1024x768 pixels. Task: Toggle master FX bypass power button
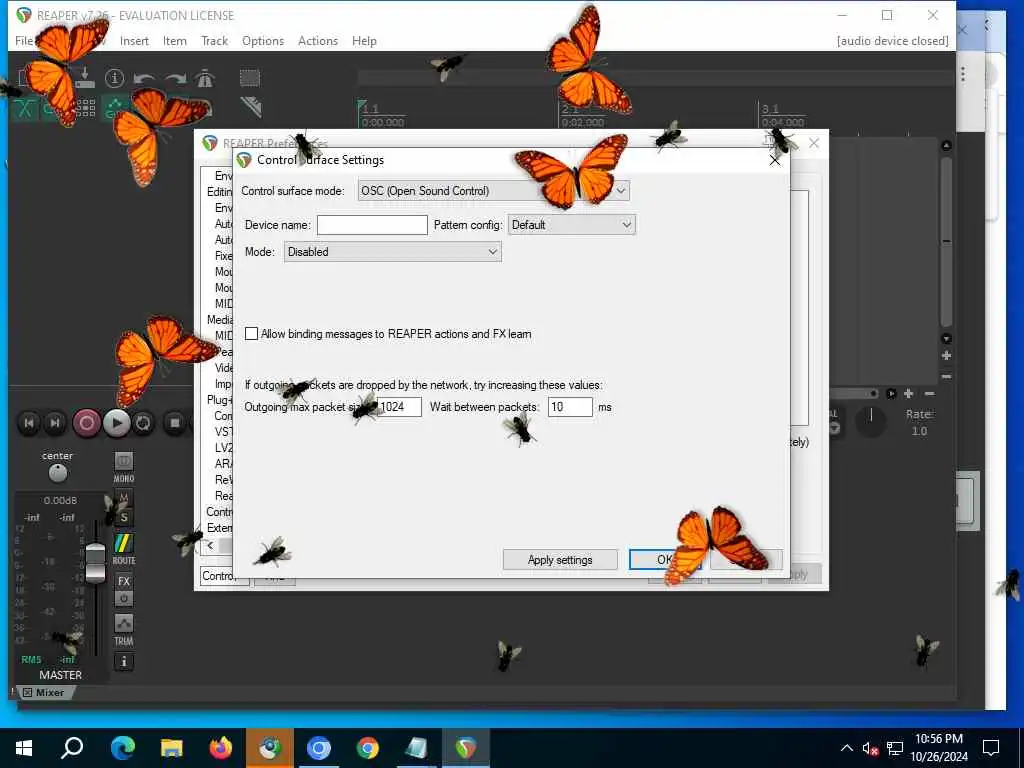[x=123, y=598]
